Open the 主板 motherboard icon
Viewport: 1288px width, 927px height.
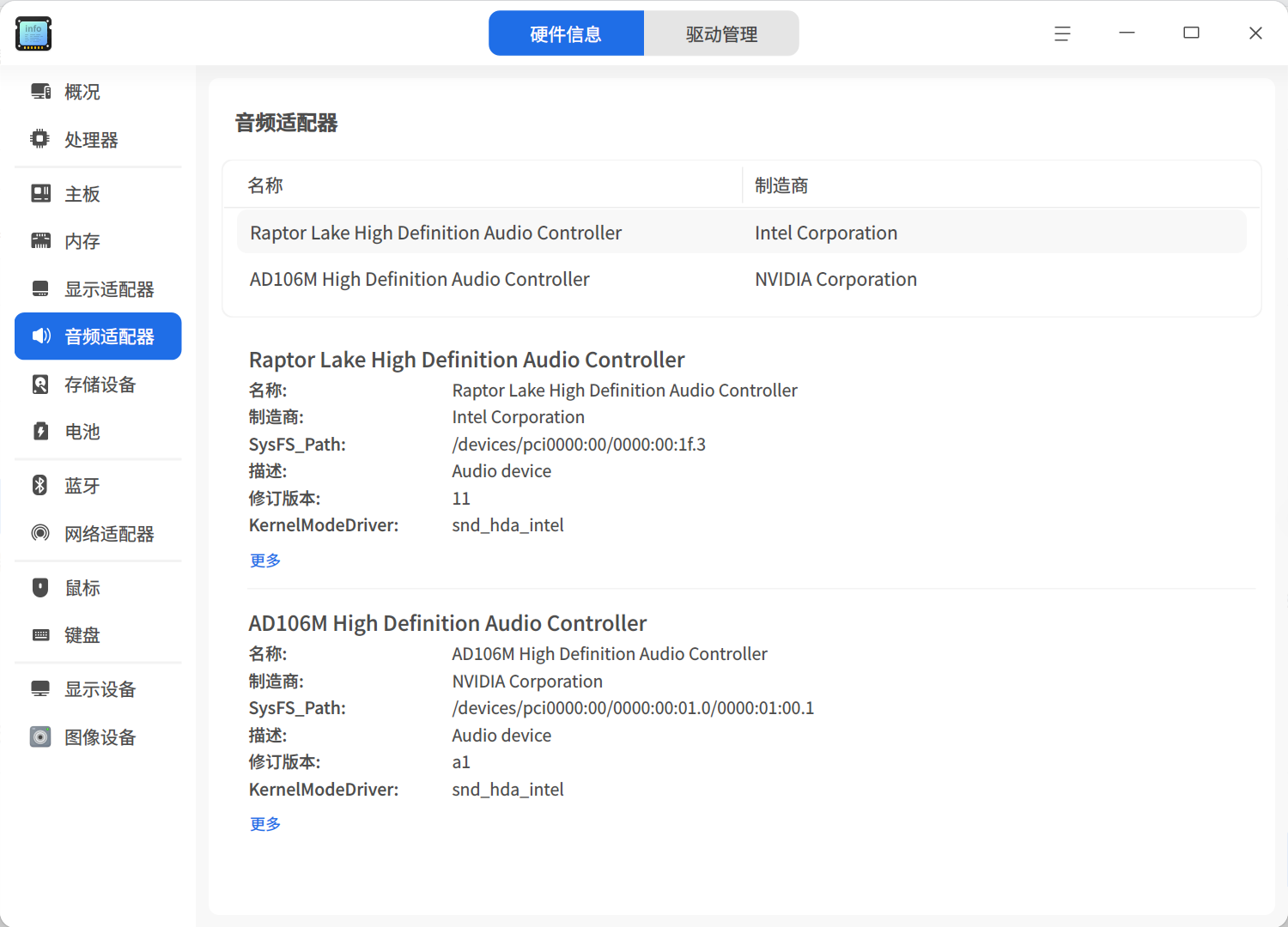point(40,193)
